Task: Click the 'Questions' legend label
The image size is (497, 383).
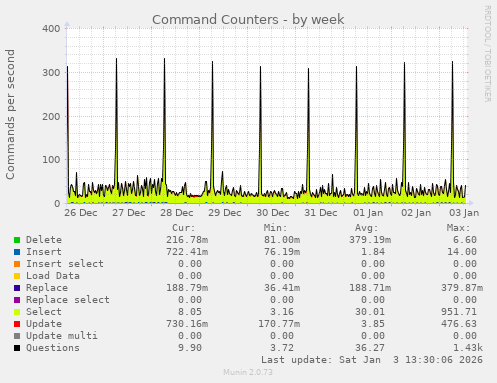Action: (x=53, y=348)
